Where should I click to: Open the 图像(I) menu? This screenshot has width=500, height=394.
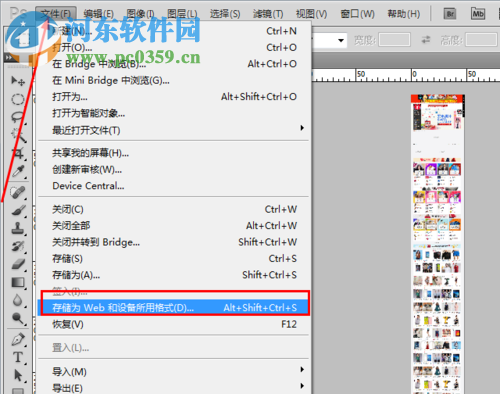pos(140,14)
